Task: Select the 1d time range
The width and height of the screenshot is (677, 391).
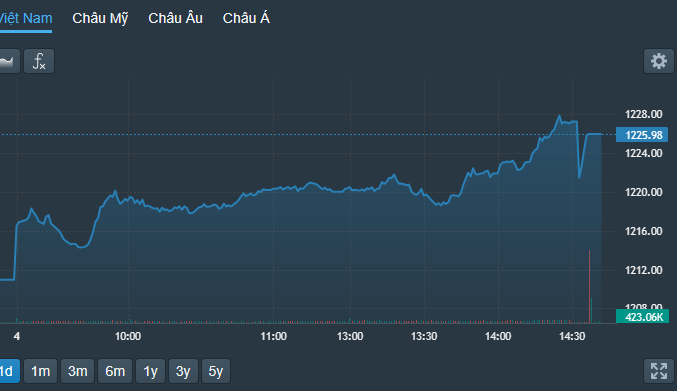Action: coord(9,371)
